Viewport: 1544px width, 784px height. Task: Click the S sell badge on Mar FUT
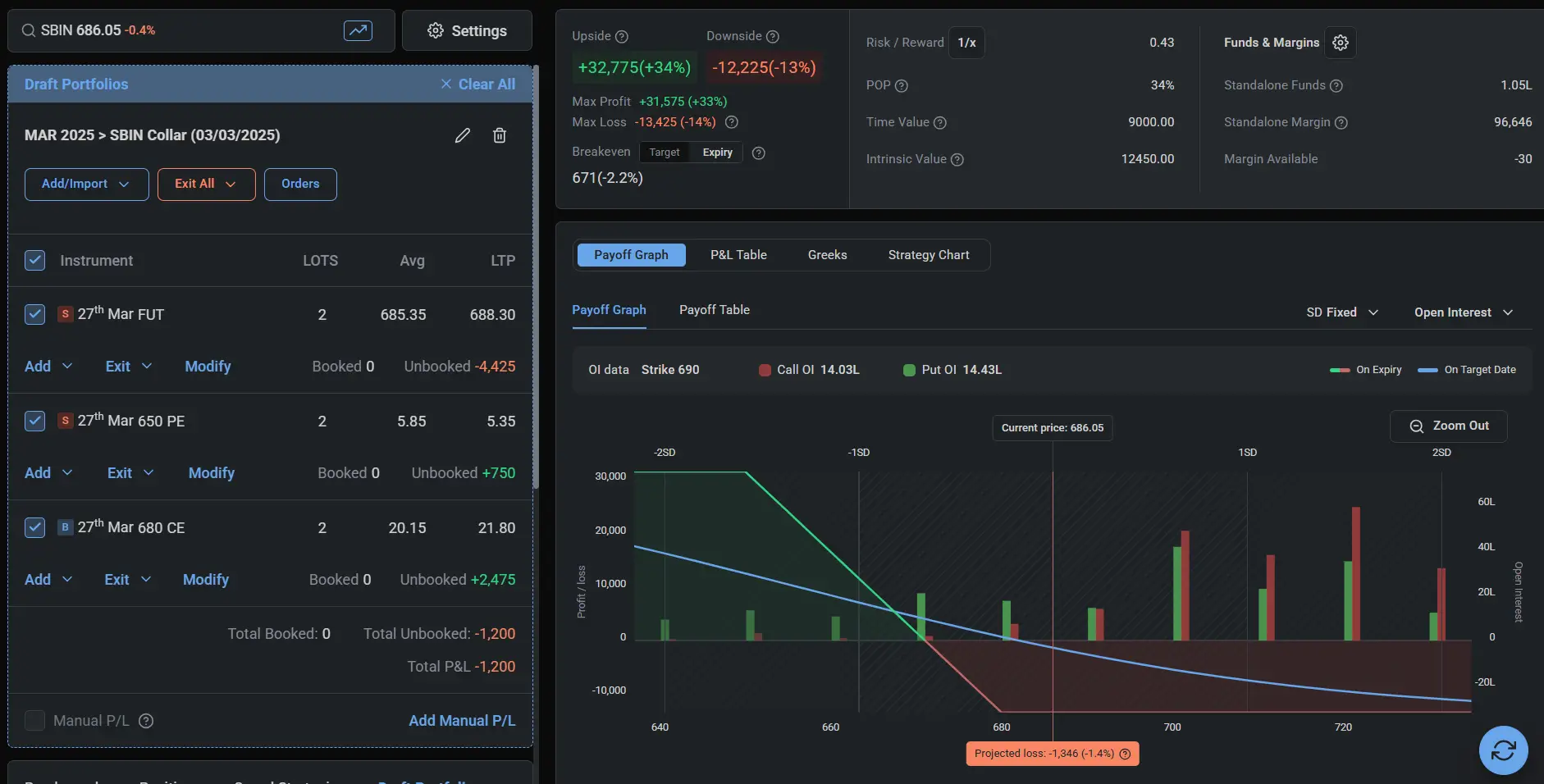(66, 314)
